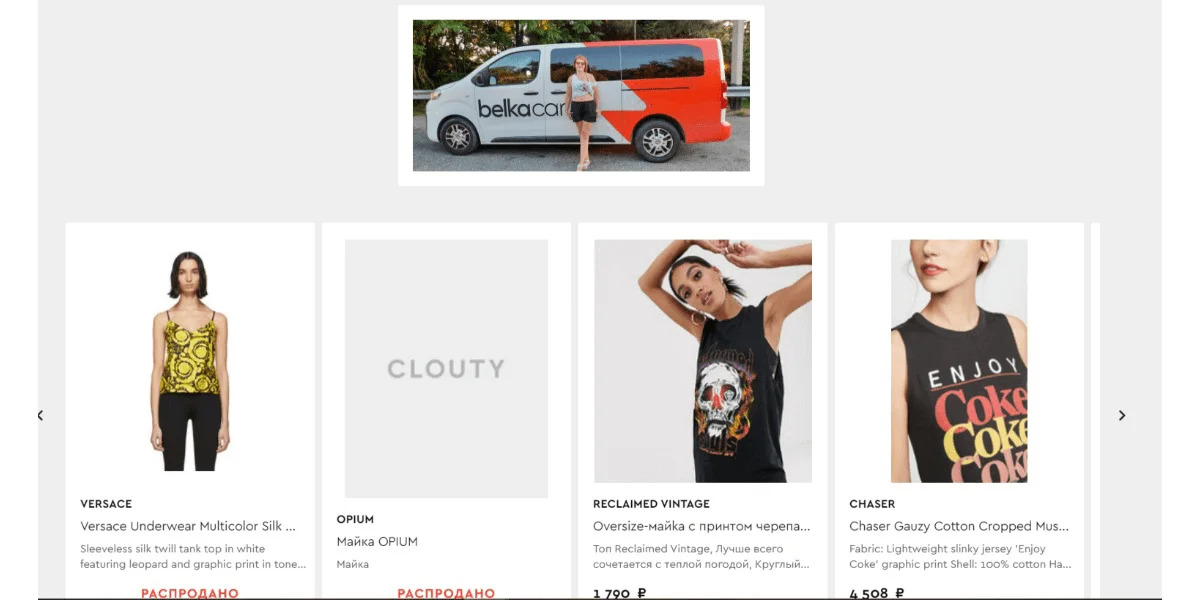This screenshot has width=1200, height=600.
Task: Click the Chaser fabric description text
Action: [x=960, y=556]
